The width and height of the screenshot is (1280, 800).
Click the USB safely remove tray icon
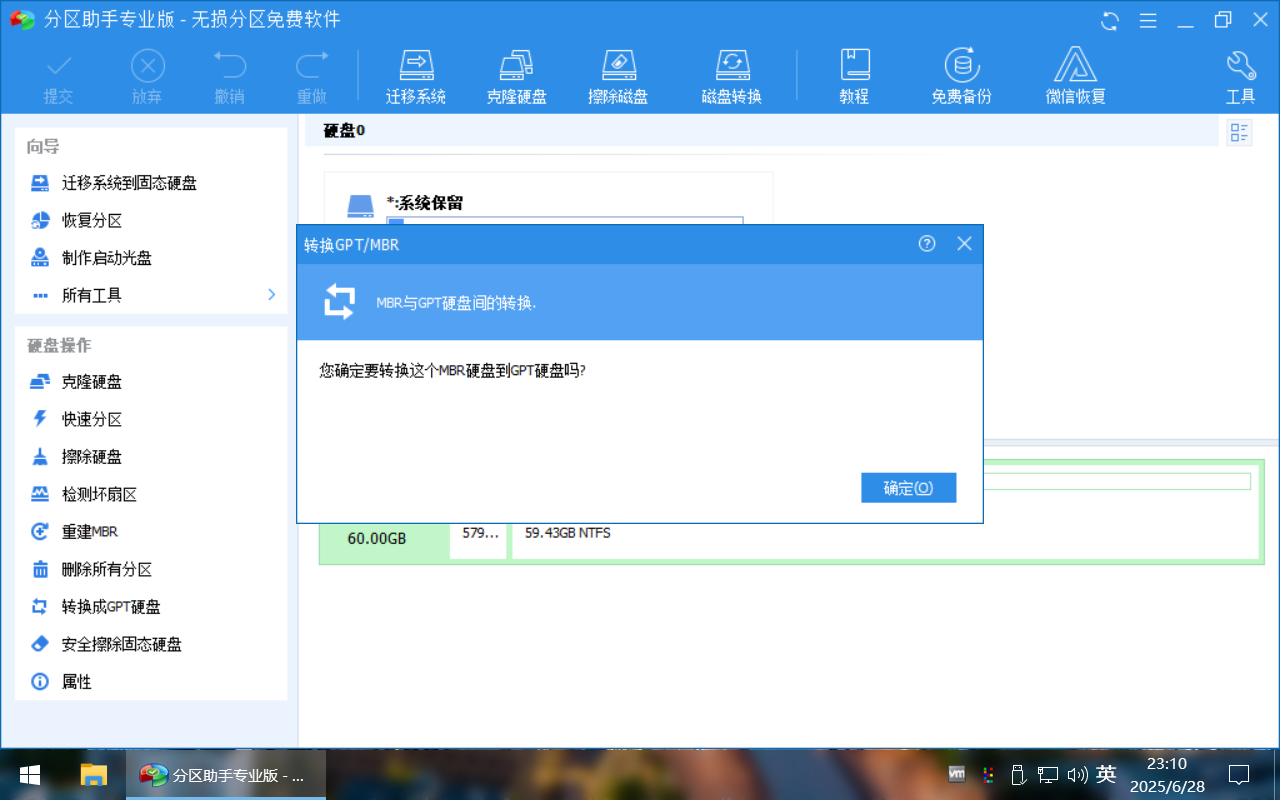[1018, 774]
